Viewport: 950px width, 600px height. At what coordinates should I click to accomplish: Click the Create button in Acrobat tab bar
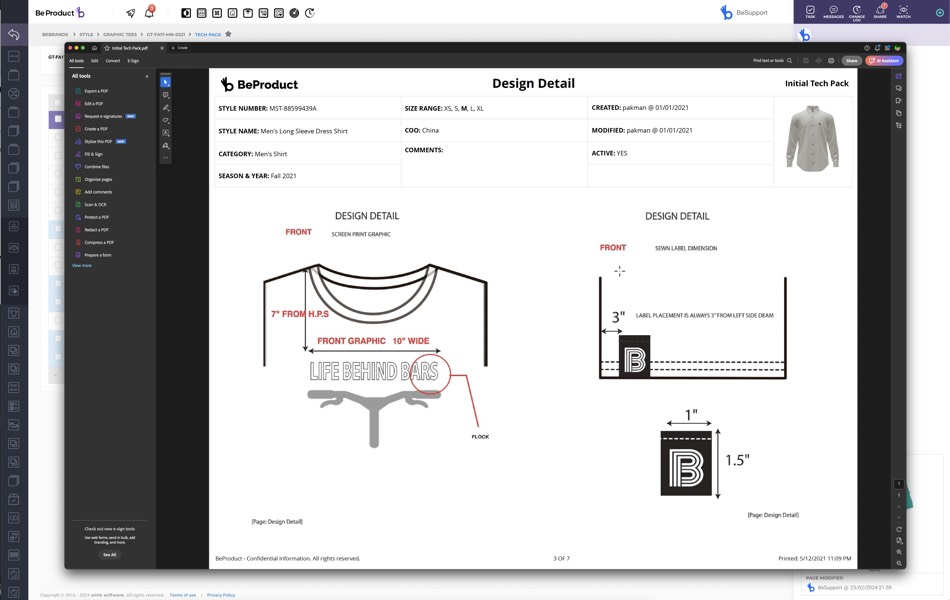click(x=180, y=48)
